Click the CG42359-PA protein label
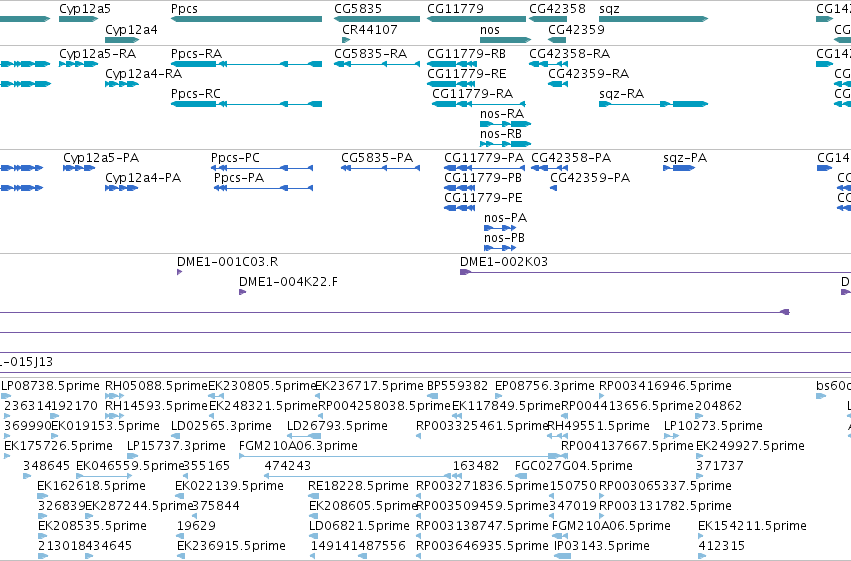This screenshot has height=561, width=851. 590,178
